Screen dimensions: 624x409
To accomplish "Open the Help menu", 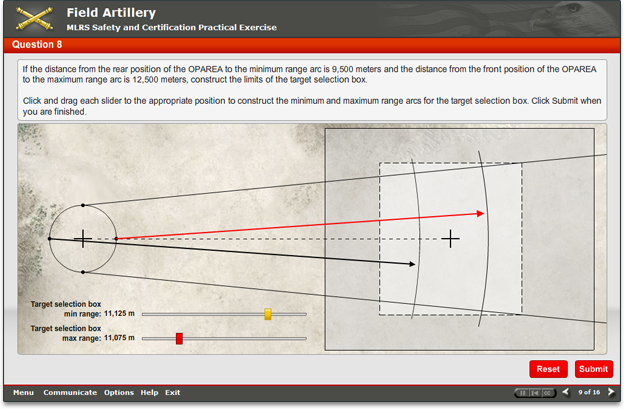I will 149,393.
